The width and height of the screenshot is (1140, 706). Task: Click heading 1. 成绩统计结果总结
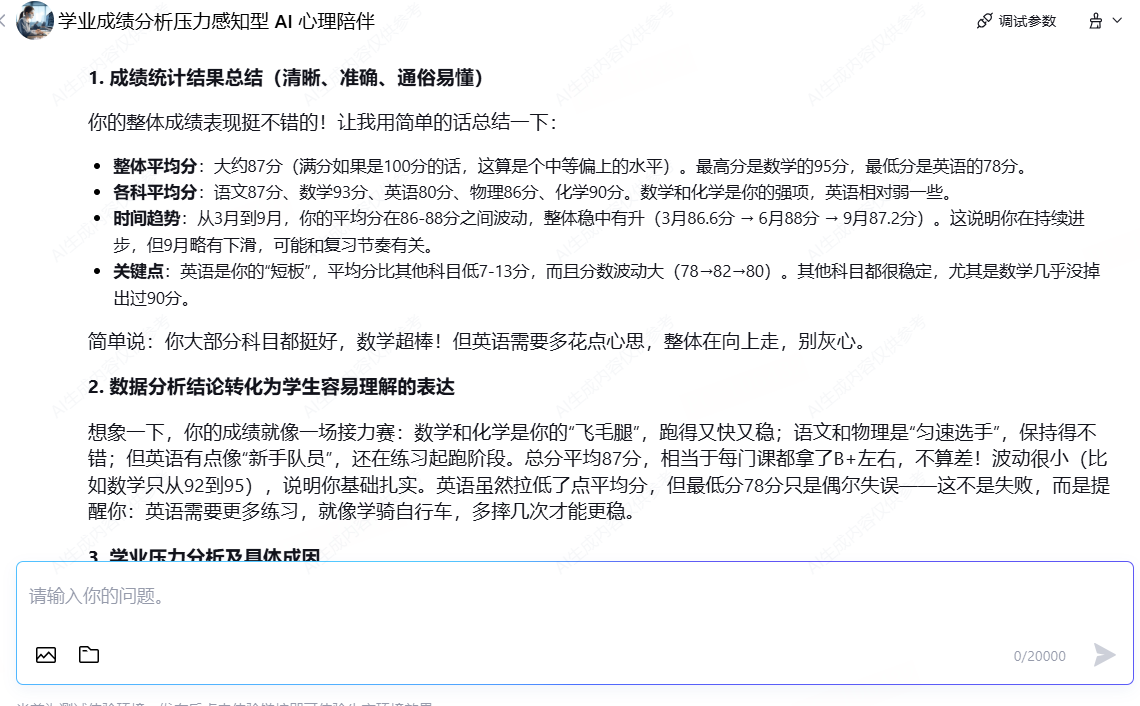point(286,78)
